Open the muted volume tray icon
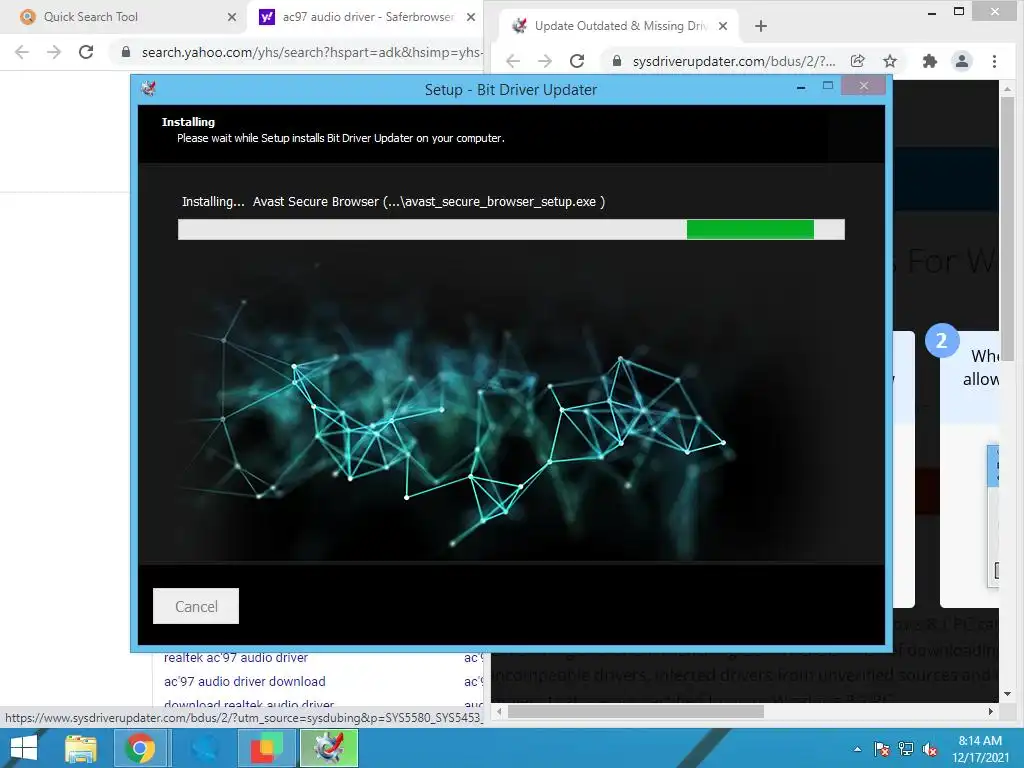Viewport: 1024px width, 768px height. tap(930, 749)
